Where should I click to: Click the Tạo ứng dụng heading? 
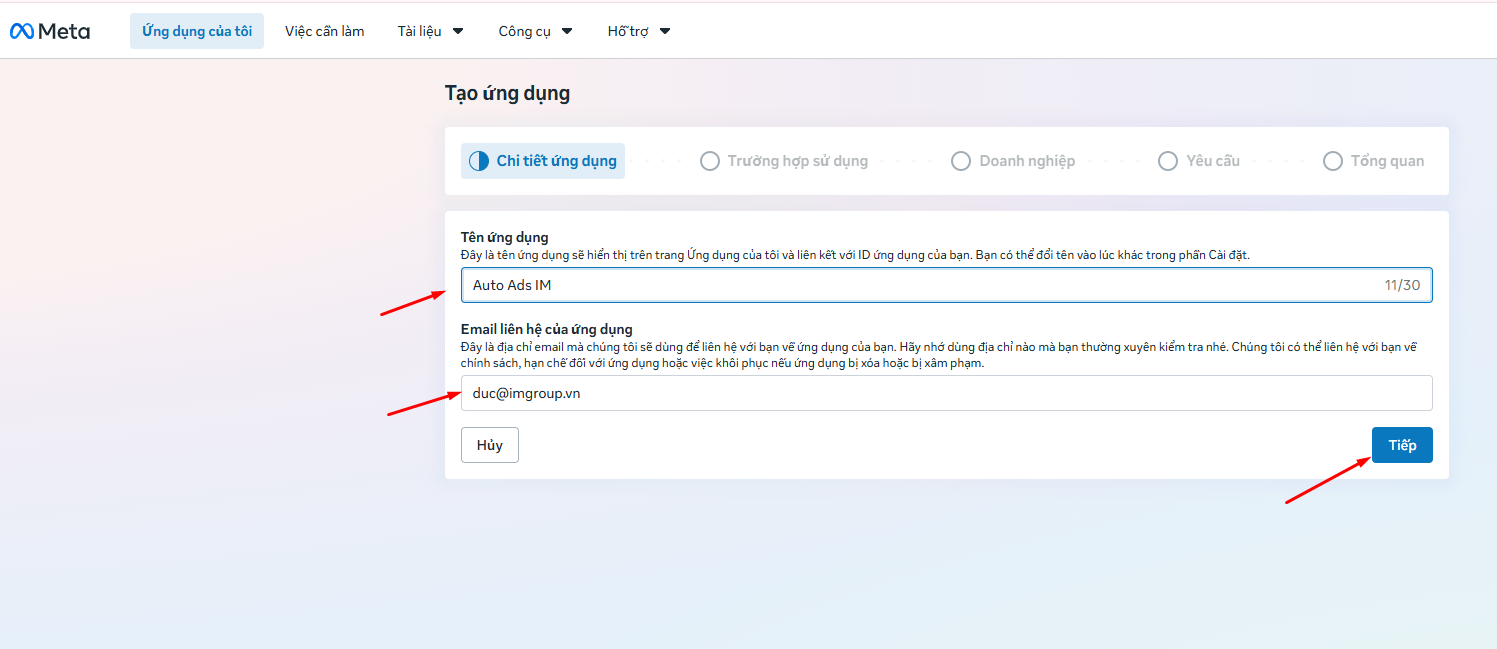pos(507,94)
